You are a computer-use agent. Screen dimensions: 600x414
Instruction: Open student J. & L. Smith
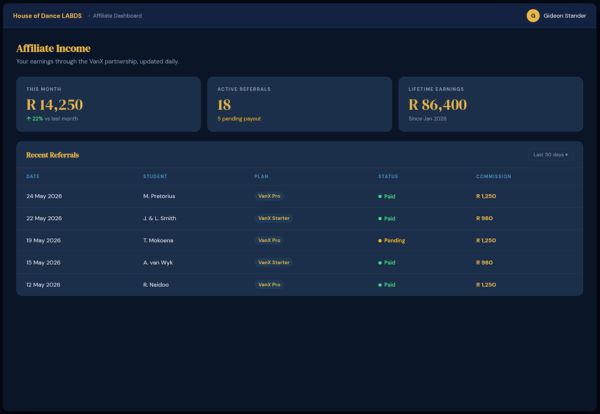tap(160, 218)
